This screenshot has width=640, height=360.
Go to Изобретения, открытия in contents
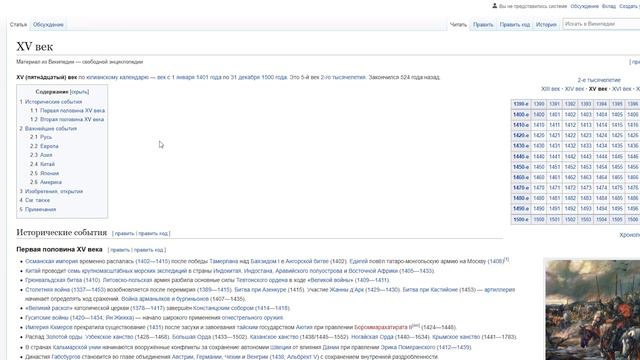54,191
